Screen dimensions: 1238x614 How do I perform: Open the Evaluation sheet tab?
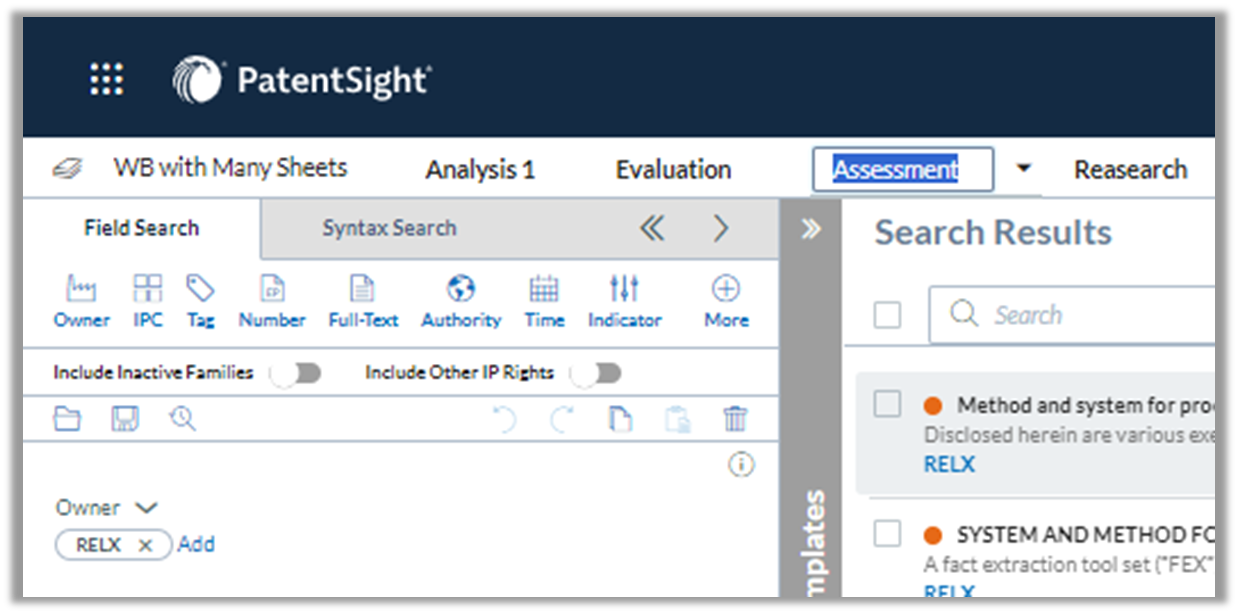(x=673, y=169)
